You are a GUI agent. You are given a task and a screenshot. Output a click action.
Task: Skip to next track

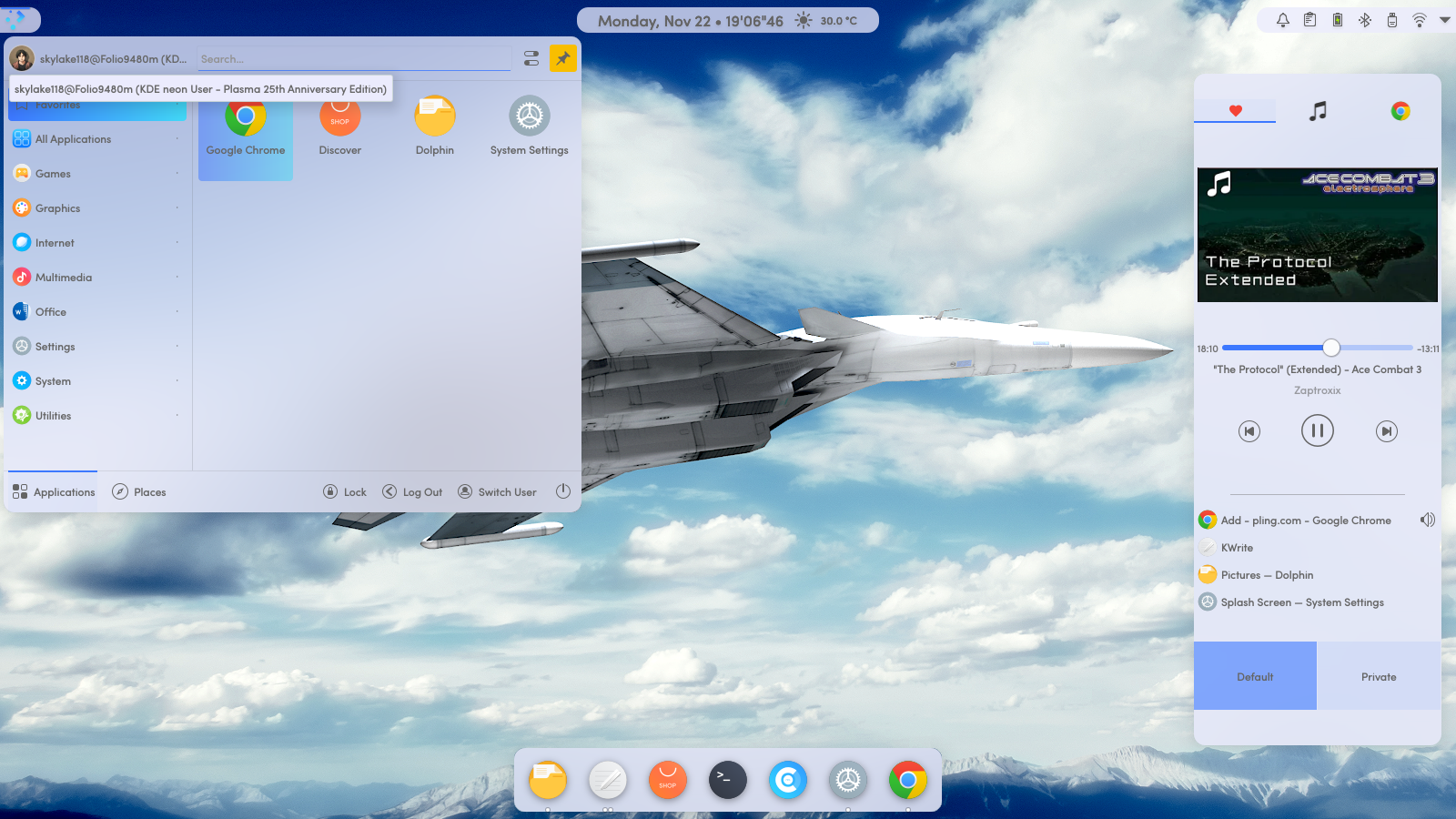[1387, 431]
